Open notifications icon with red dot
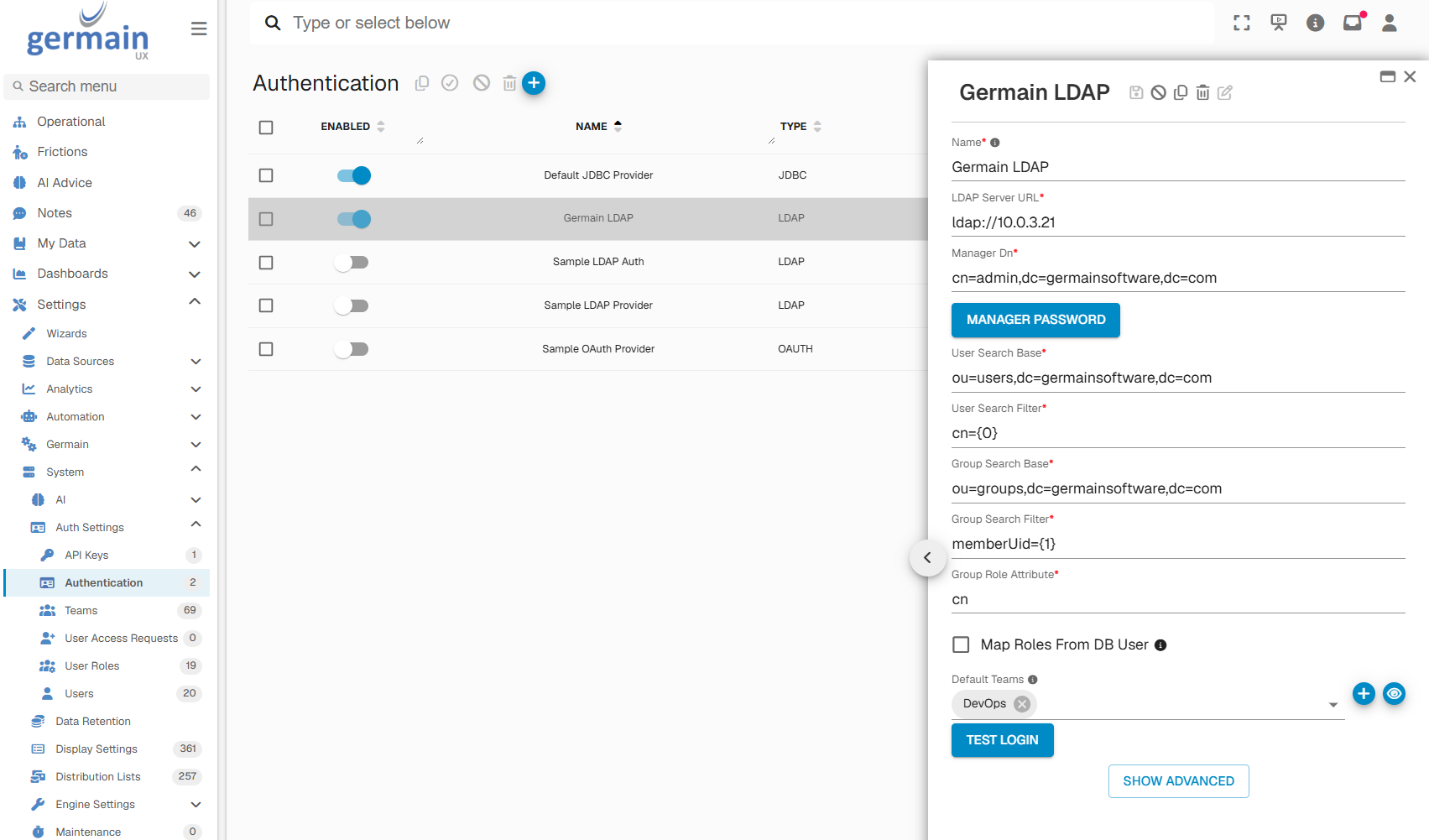Screen dimensions: 1429x840 [x=1353, y=22]
